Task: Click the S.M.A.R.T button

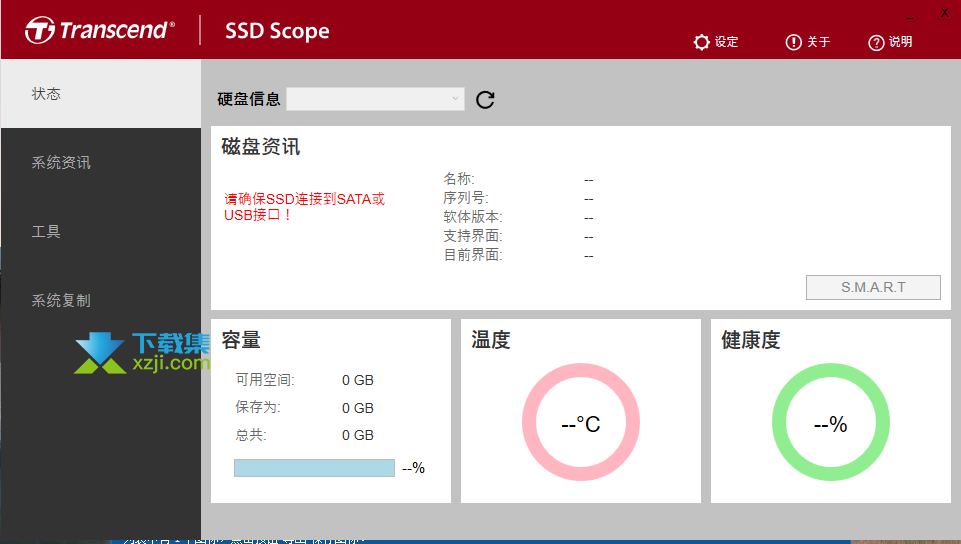Action: pyautogui.click(x=873, y=287)
